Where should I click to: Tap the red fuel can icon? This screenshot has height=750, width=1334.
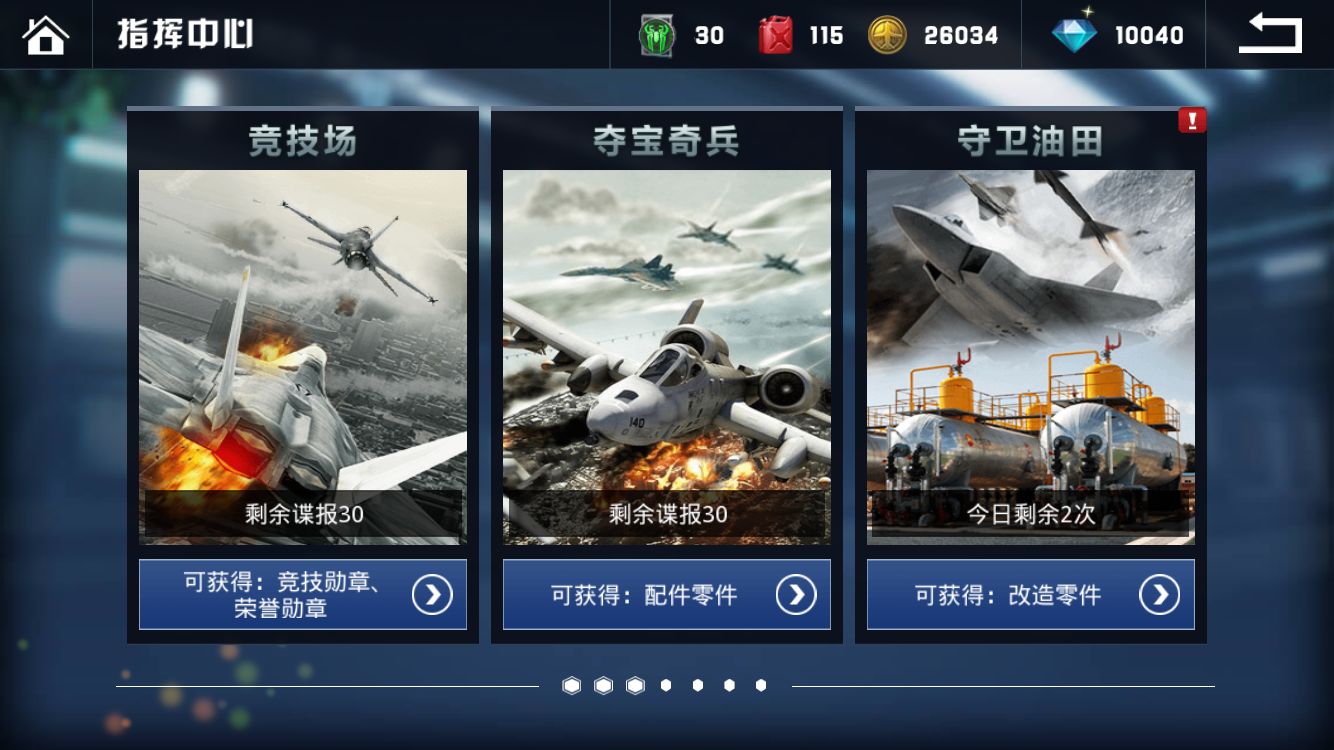[x=775, y=35]
